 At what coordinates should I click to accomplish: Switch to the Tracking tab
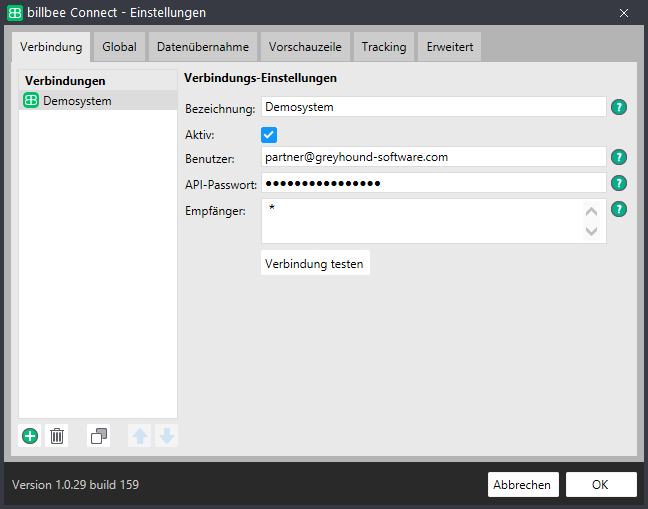coord(384,47)
